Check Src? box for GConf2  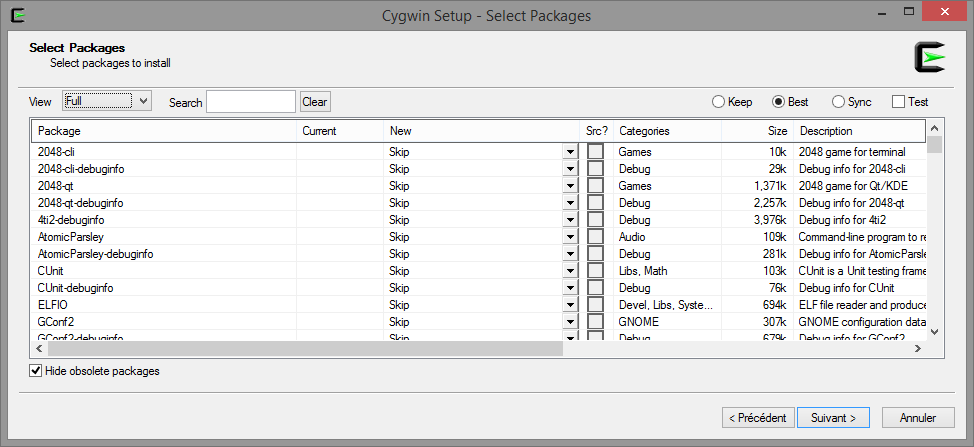point(596,322)
